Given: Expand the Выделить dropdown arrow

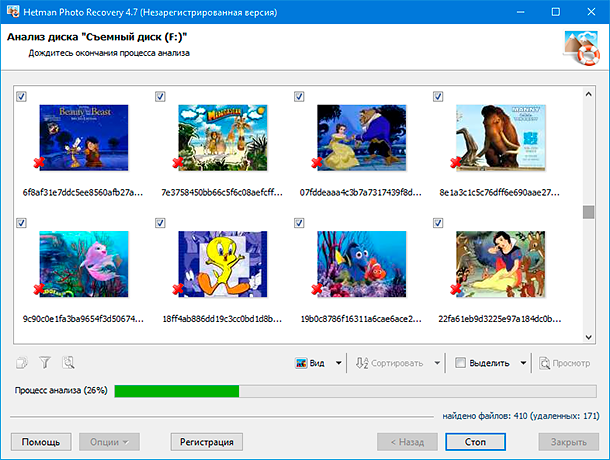Looking at the screenshot, I should pyautogui.click(x=524, y=363).
